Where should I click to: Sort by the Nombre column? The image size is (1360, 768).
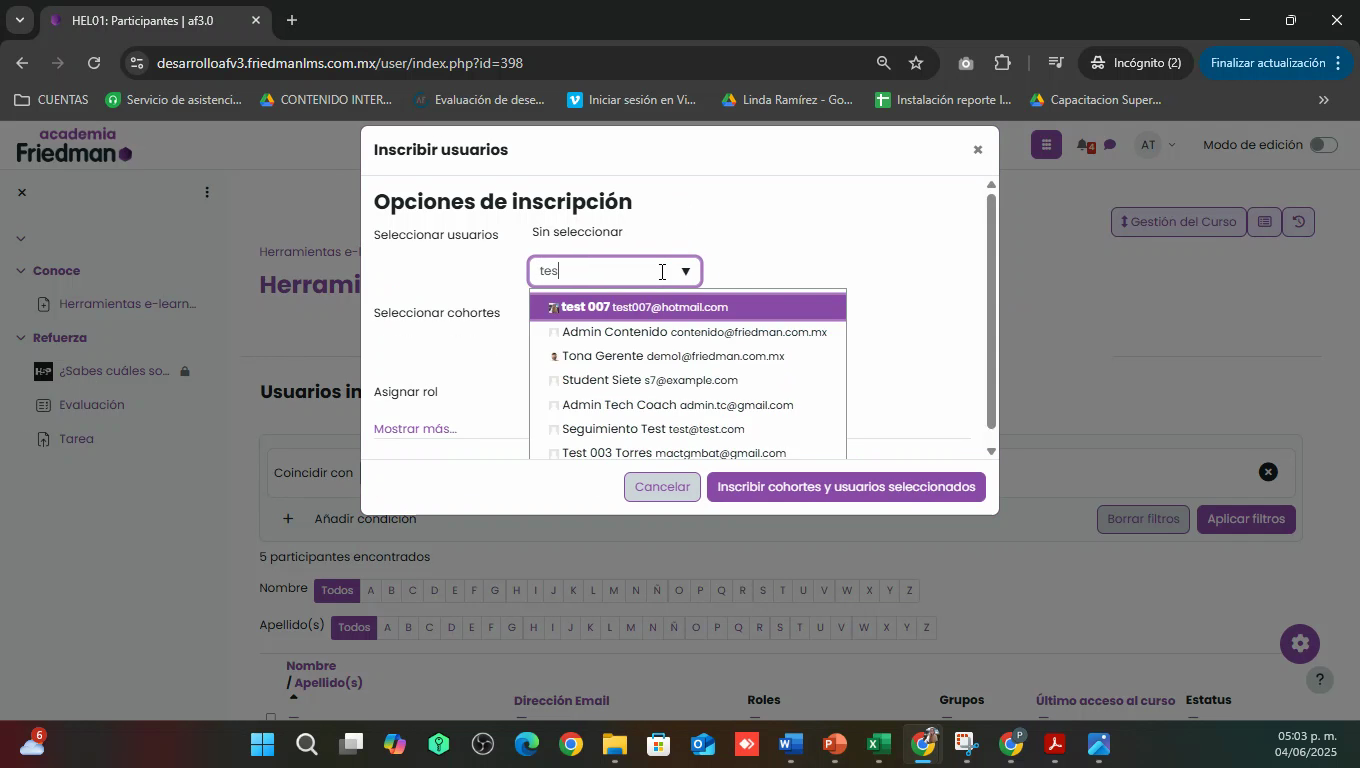click(x=310, y=666)
